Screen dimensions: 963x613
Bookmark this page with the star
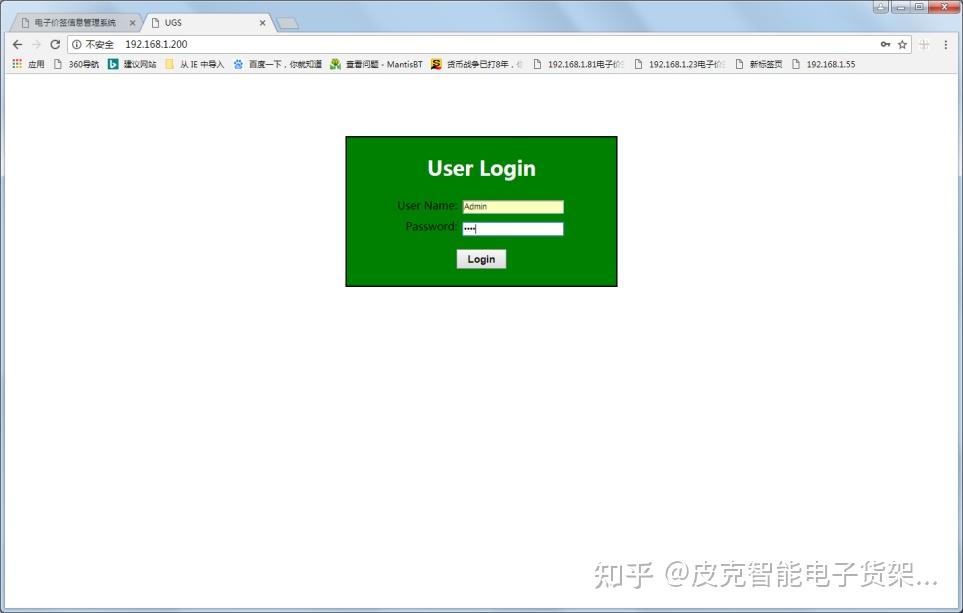click(902, 44)
